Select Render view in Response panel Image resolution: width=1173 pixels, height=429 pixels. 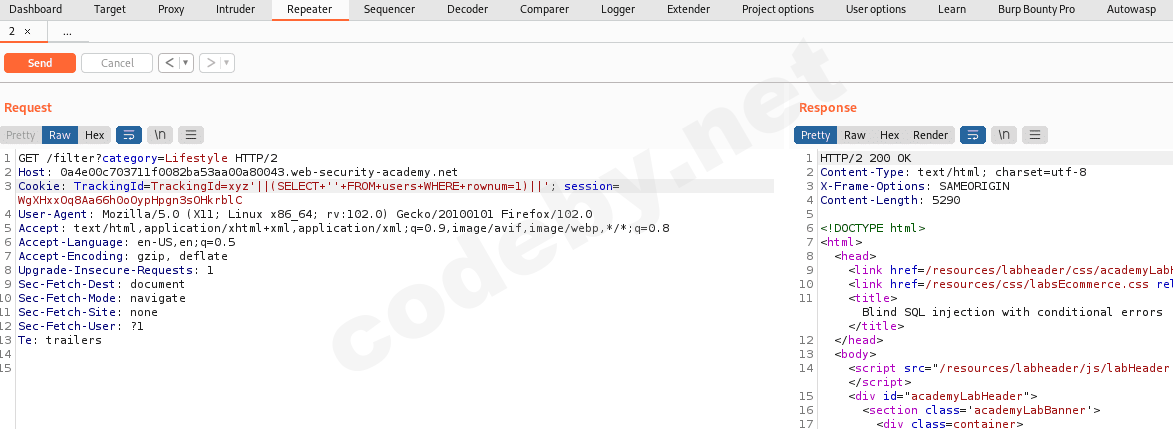[931, 135]
